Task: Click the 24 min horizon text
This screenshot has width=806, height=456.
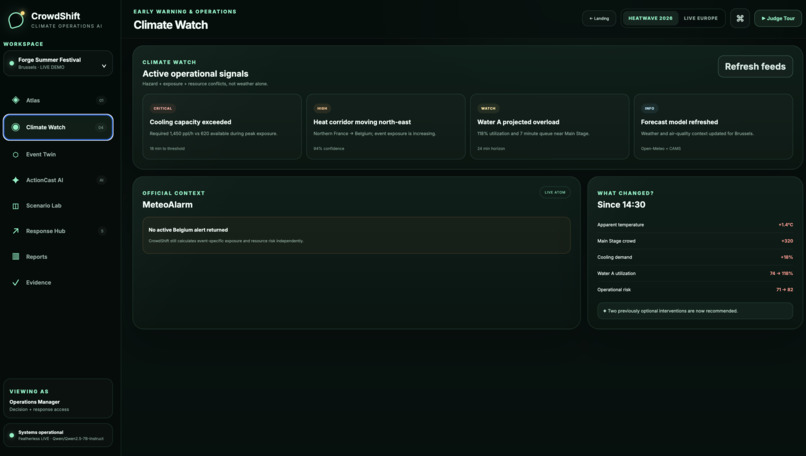Action: point(491,149)
